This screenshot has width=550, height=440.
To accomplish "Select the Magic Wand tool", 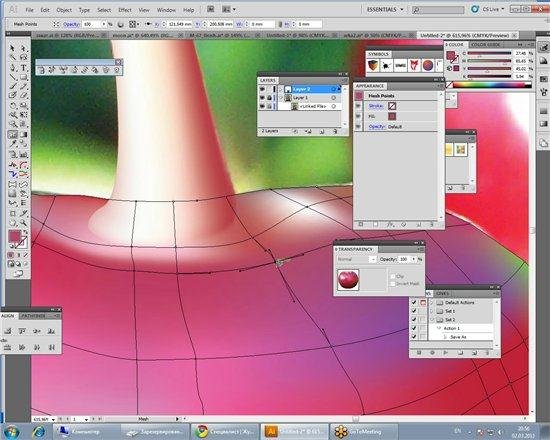I will [x=13, y=57].
